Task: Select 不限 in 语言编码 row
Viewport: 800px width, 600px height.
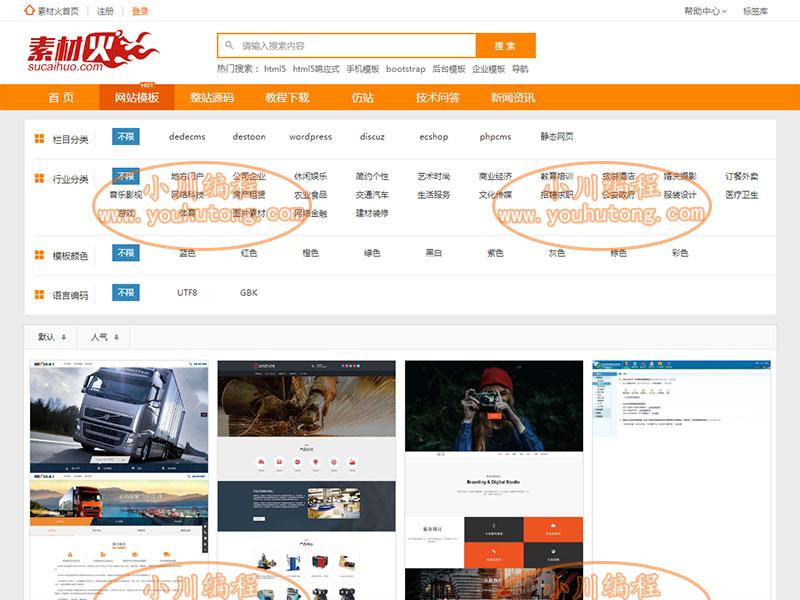Action: (x=126, y=293)
